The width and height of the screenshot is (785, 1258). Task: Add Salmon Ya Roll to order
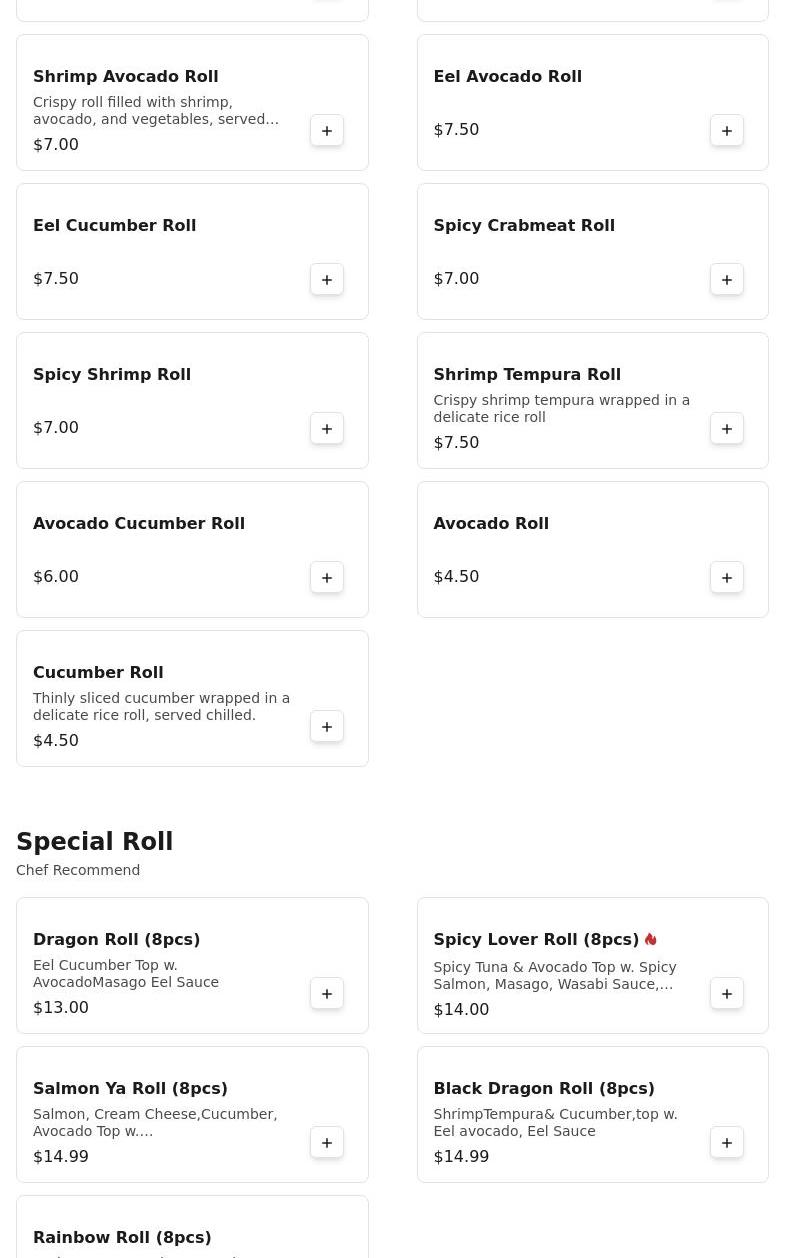coord(327,1143)
